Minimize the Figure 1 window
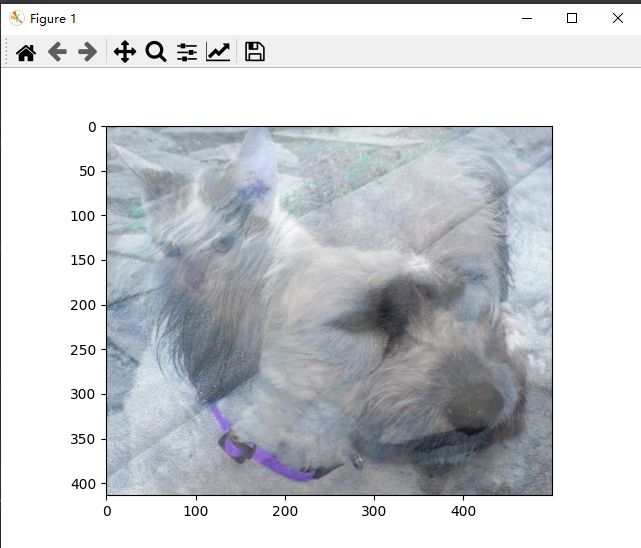Screen dimensions: 641x548 (x=527, y=18)
